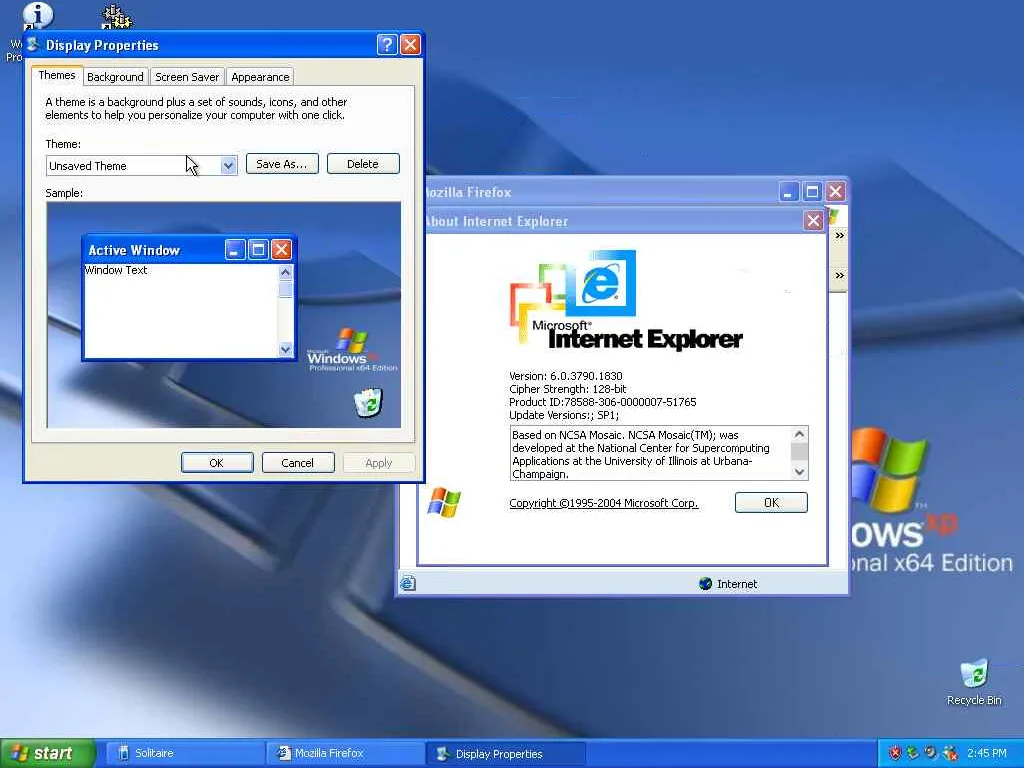Switch to the Themes tab
The height and width of the screenshot is (768, 1024).
[x=57, y=75]
